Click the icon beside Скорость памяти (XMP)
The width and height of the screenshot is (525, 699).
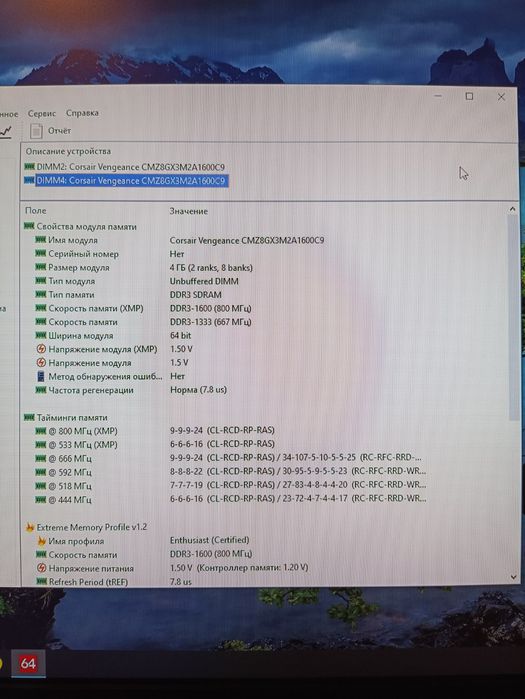point(41,308)
